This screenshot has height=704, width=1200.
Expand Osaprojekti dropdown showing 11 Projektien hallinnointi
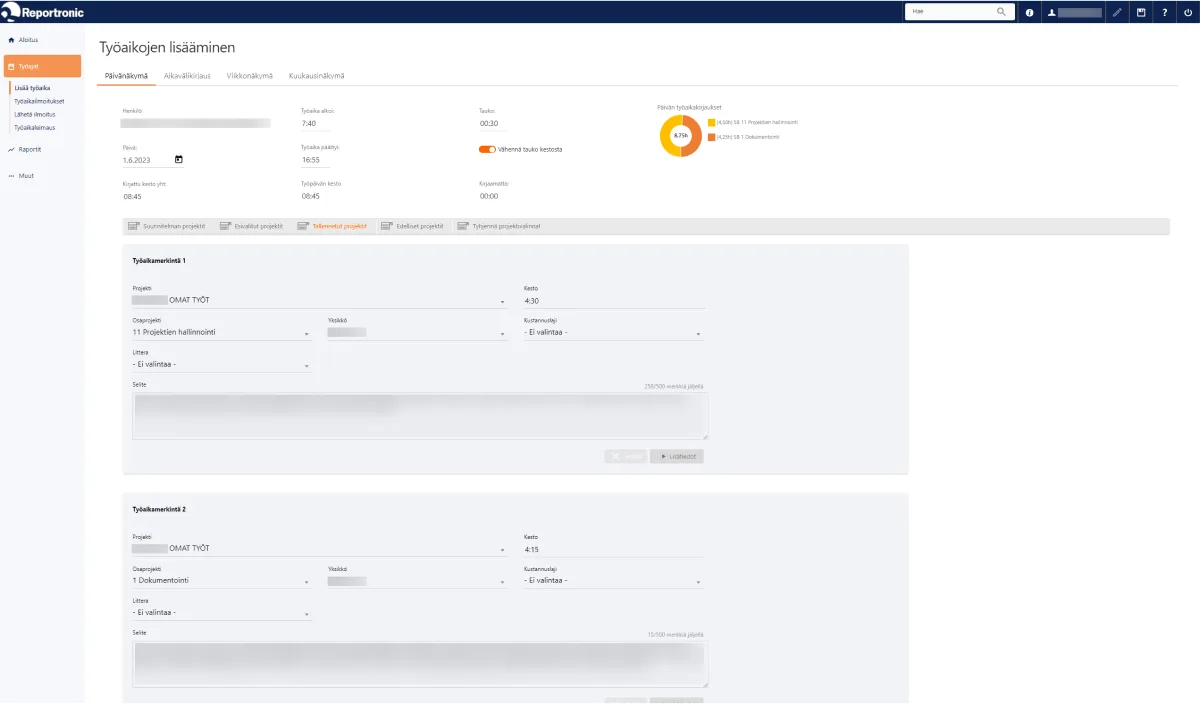tap(221, 332)
